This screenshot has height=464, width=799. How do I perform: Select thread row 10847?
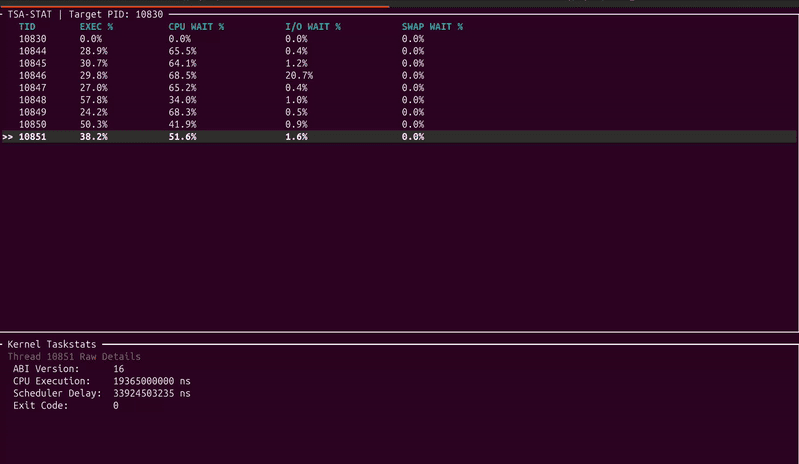tap(398, 88)
